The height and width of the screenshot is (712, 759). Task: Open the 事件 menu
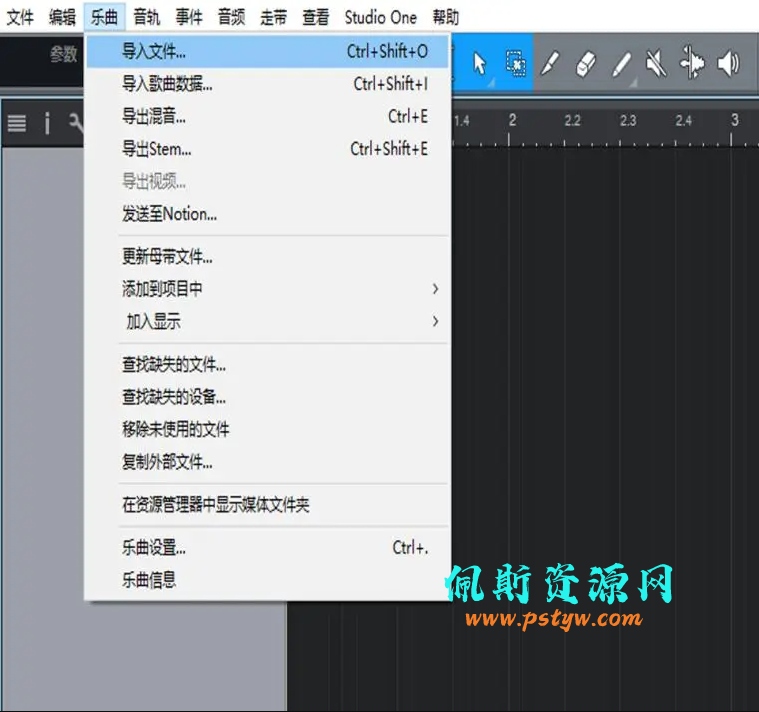pos(189,17)
